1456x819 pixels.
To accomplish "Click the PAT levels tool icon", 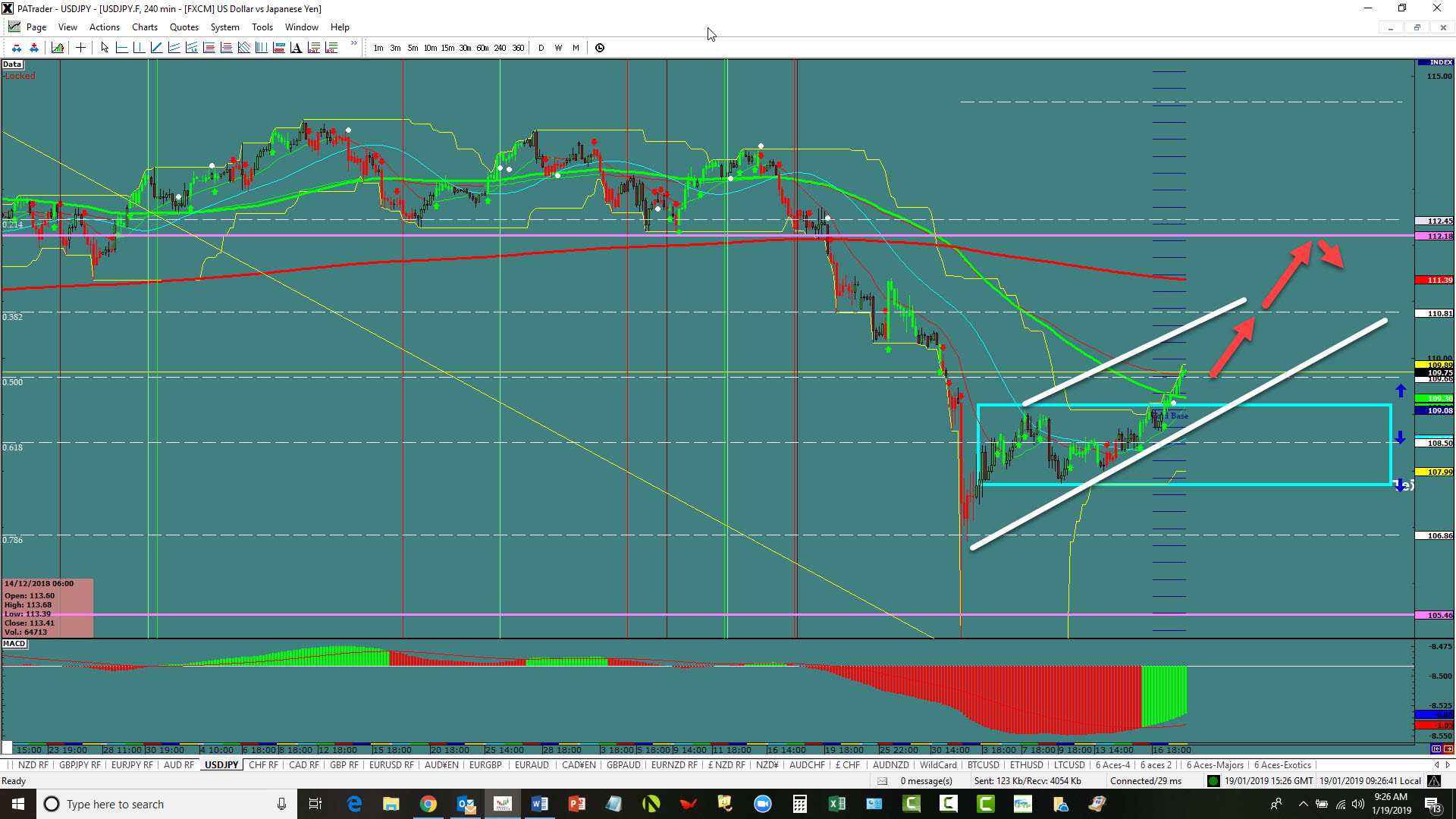I will (313, 48).
